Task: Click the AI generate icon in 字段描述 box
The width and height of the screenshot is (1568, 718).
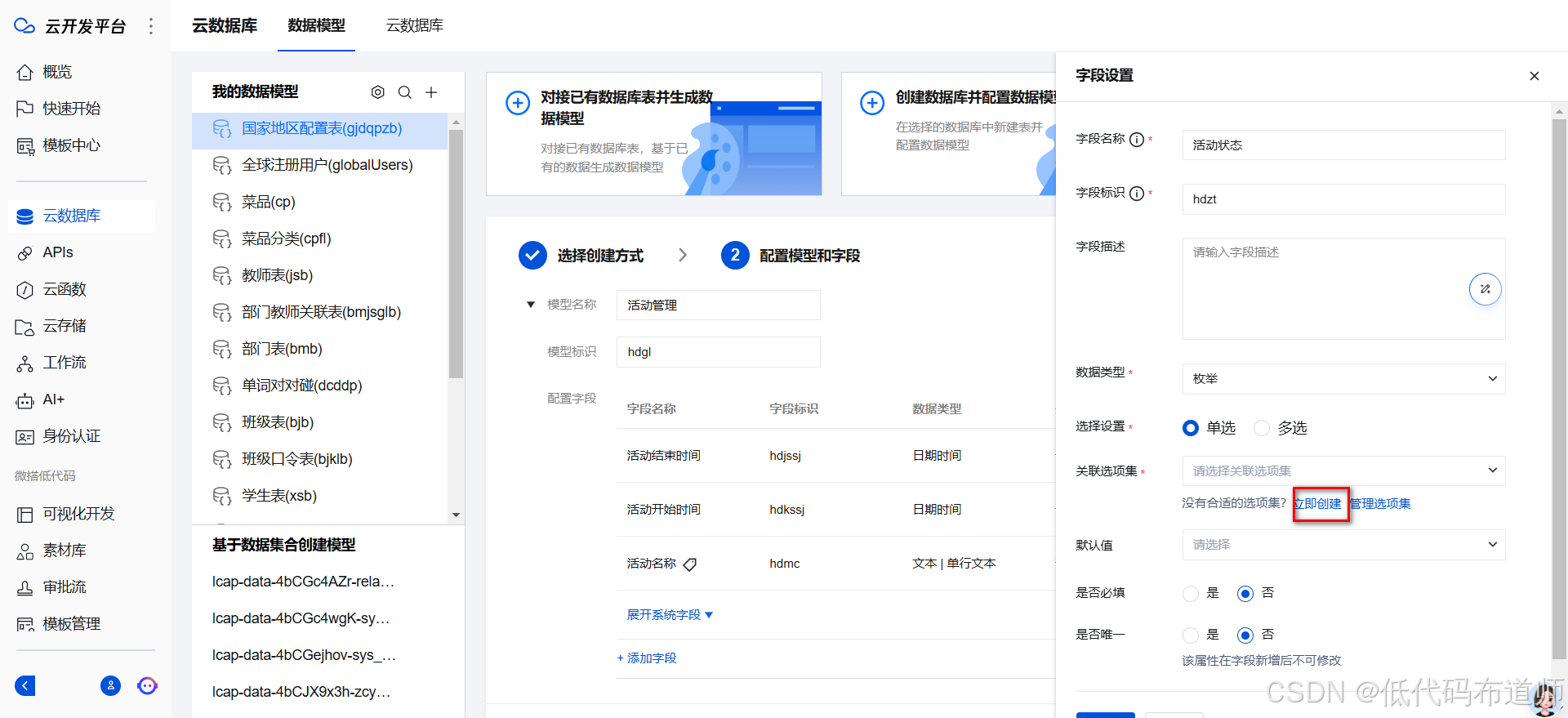Action: pos(1486,289)
